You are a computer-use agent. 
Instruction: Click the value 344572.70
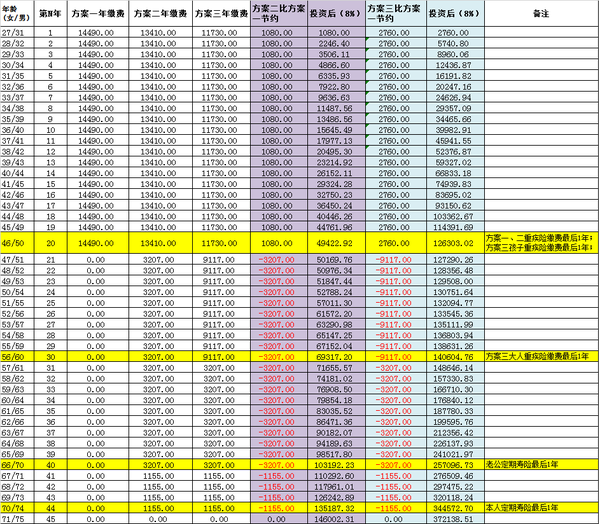pos(455,508)
